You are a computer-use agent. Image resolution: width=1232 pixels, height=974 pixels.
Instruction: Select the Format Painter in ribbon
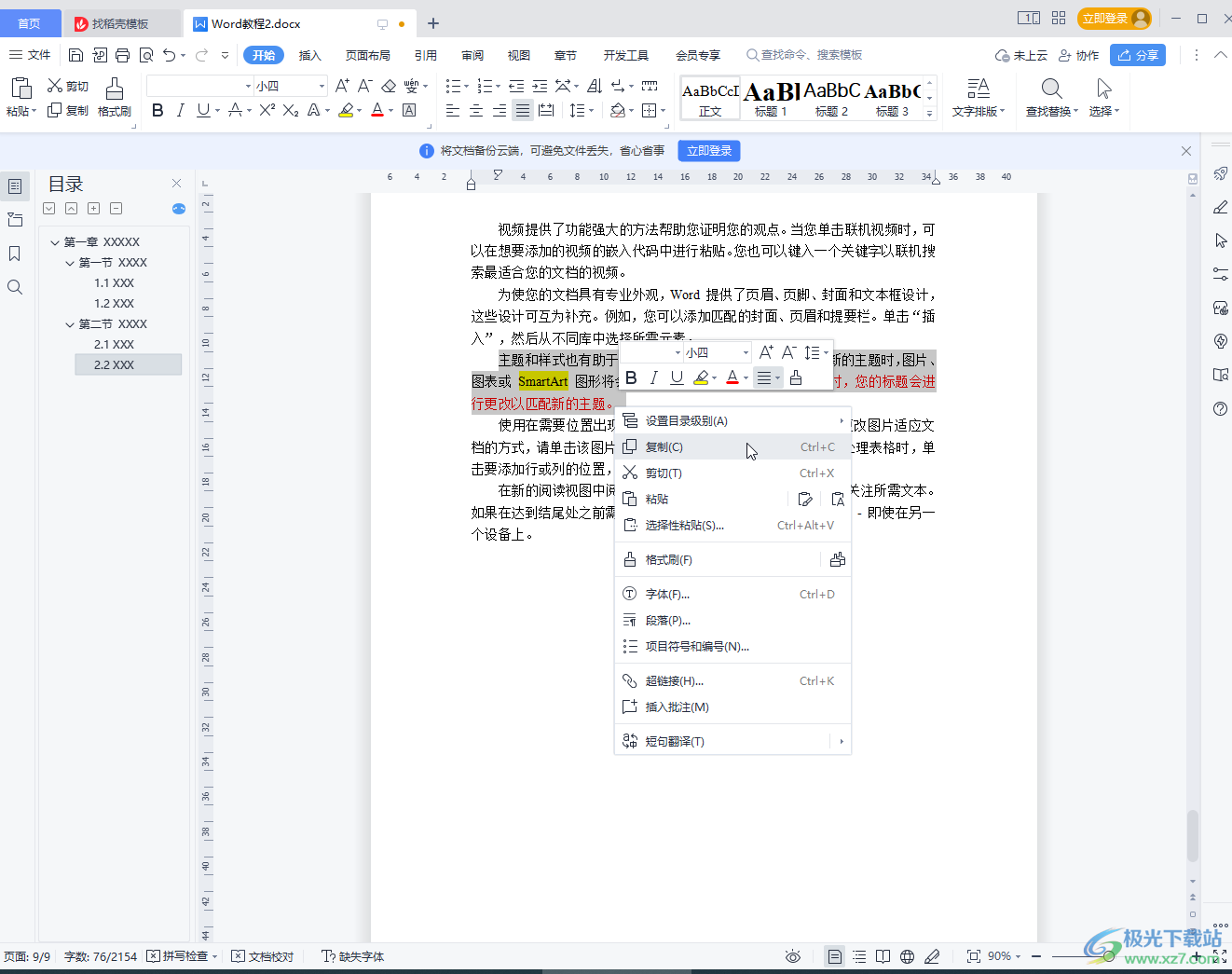(115, 97)
